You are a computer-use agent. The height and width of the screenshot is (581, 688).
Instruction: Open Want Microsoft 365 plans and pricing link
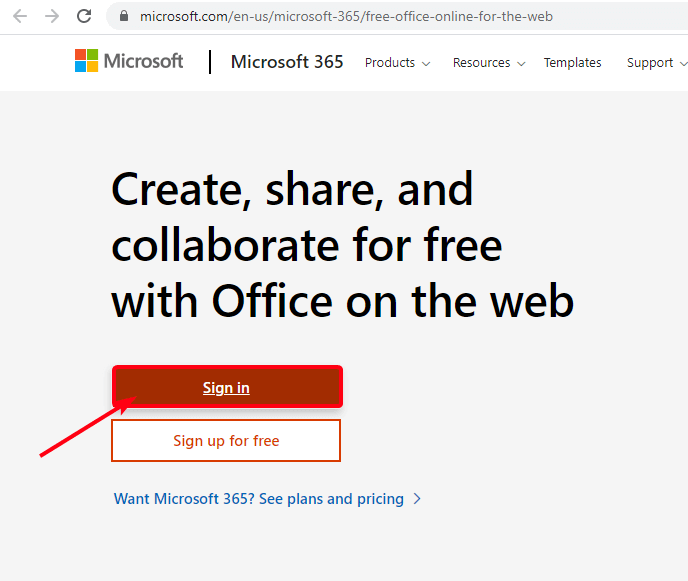[259, 499]
